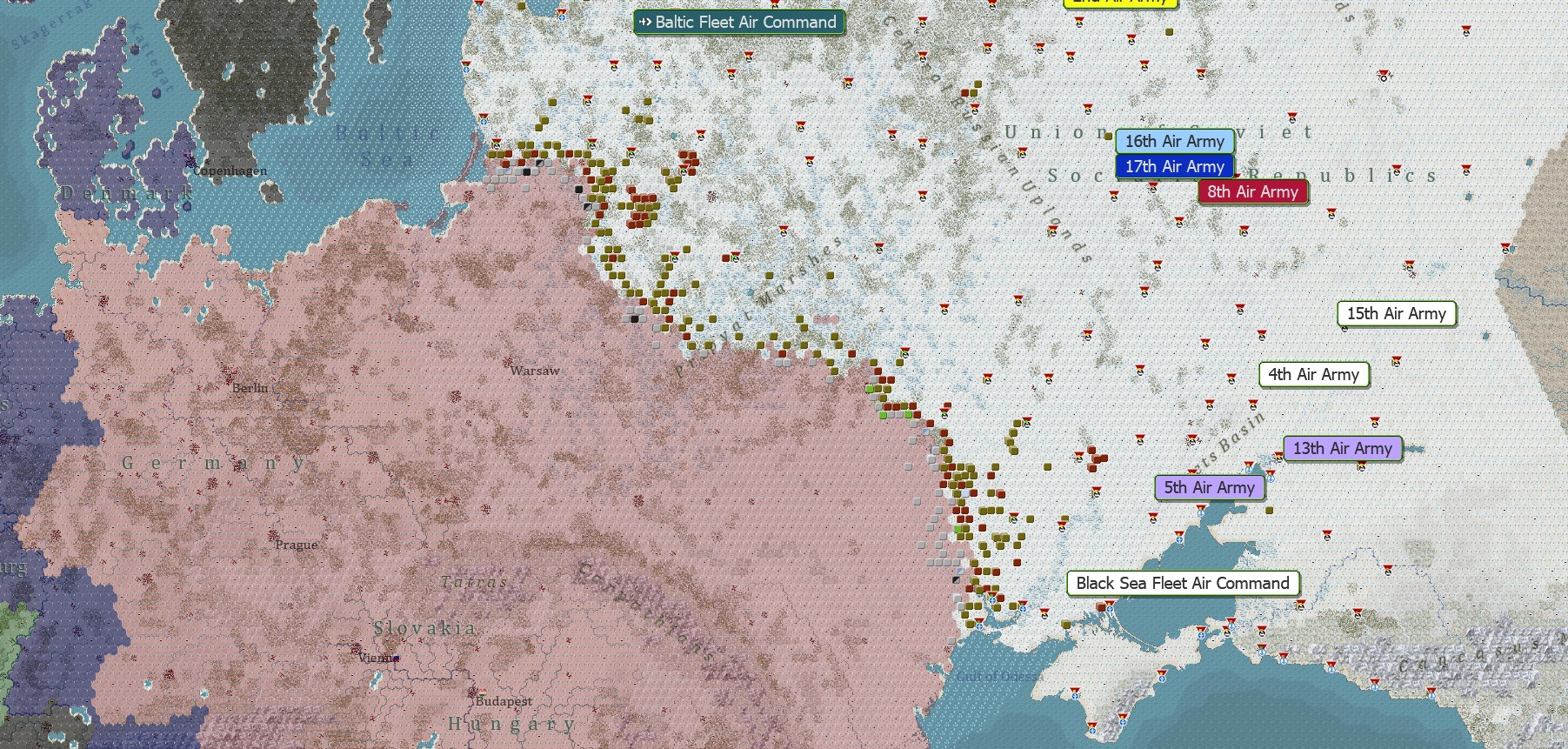
Task: Click the Tatras mountain label
Action: (x=474, y=581)
